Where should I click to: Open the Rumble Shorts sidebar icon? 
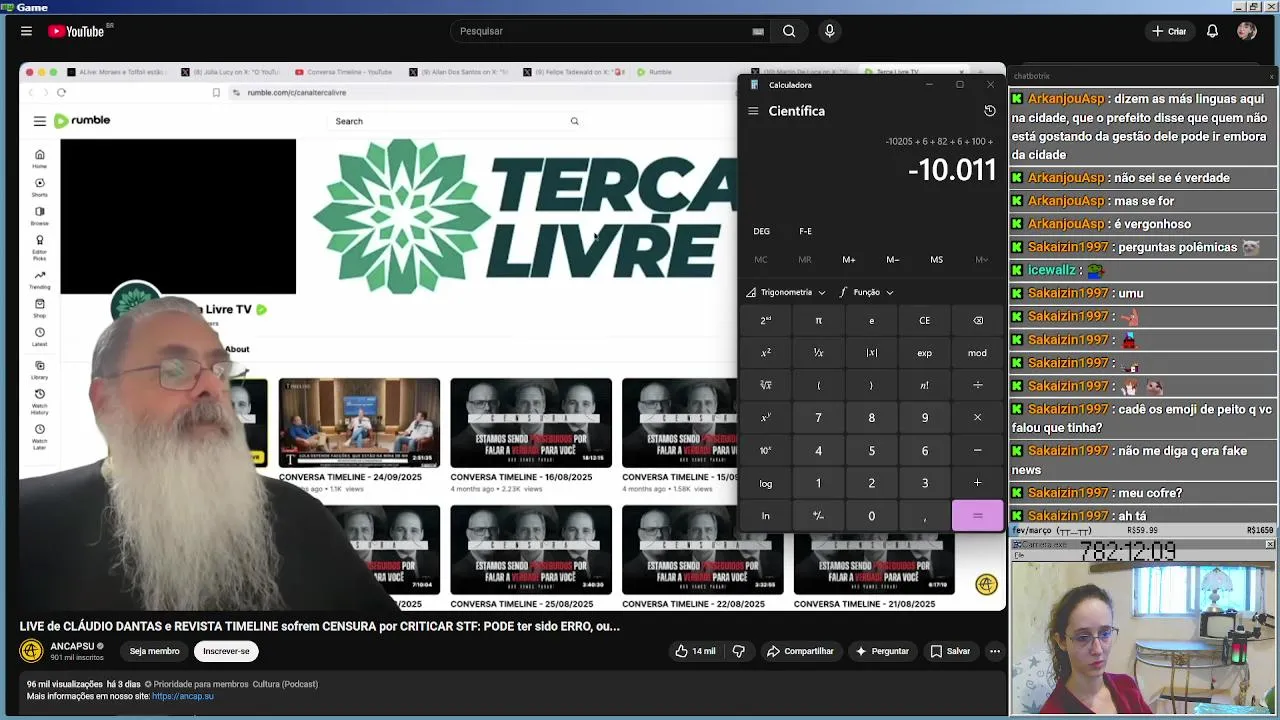tap(39, 187)
